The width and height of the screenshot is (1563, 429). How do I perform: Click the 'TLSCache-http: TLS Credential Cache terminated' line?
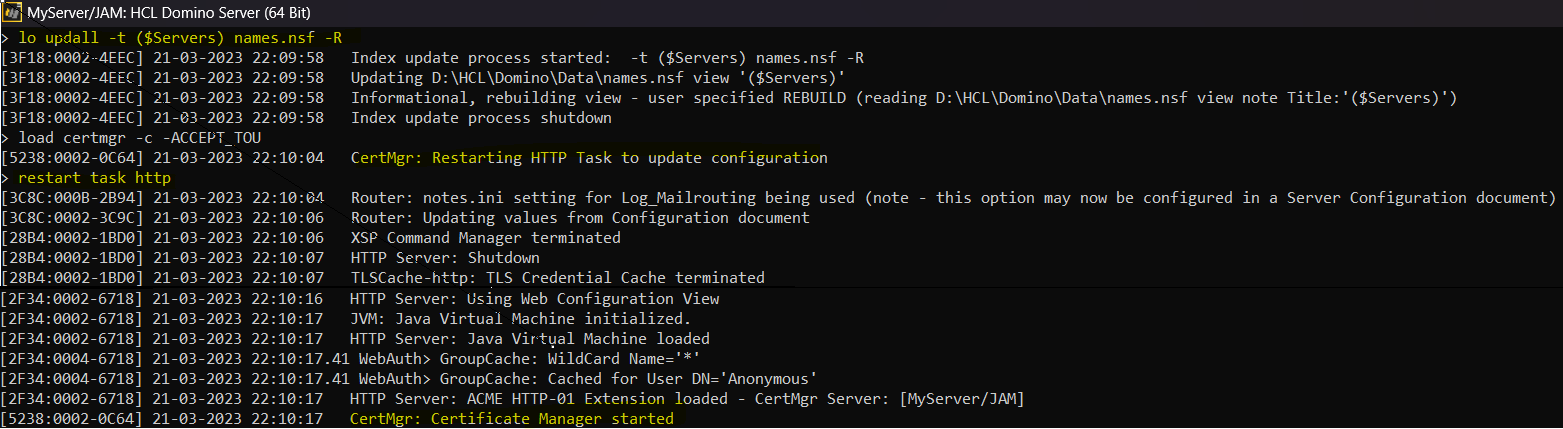pyautogui.click(x=557, y=278)
